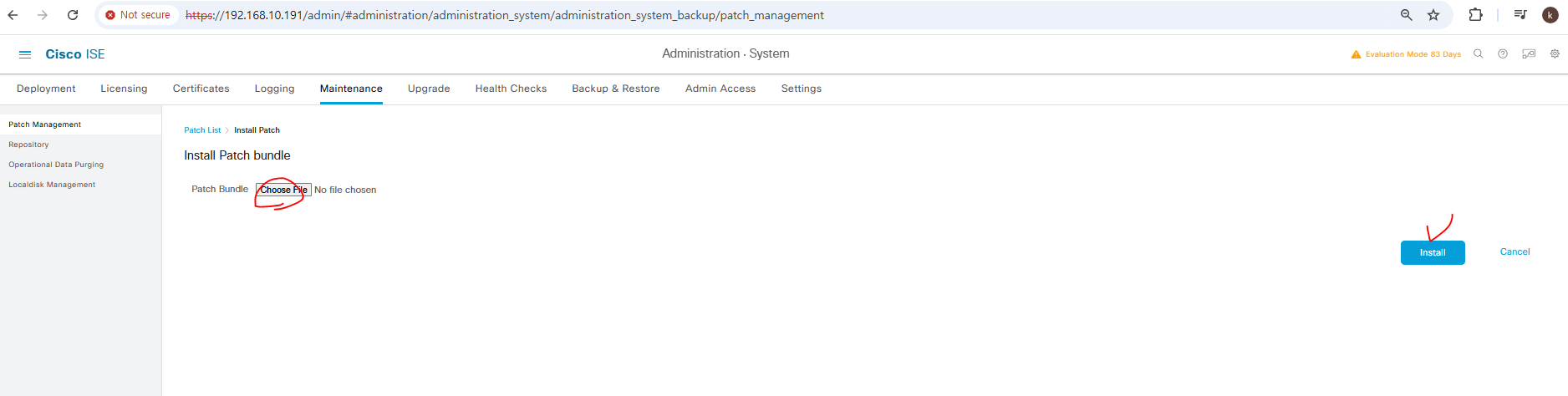Image resolution: width=1568 pixels, height=396 pixels.
Task: Open the browser profile avatar 'k'
Action: click(x=1550, y=15)
